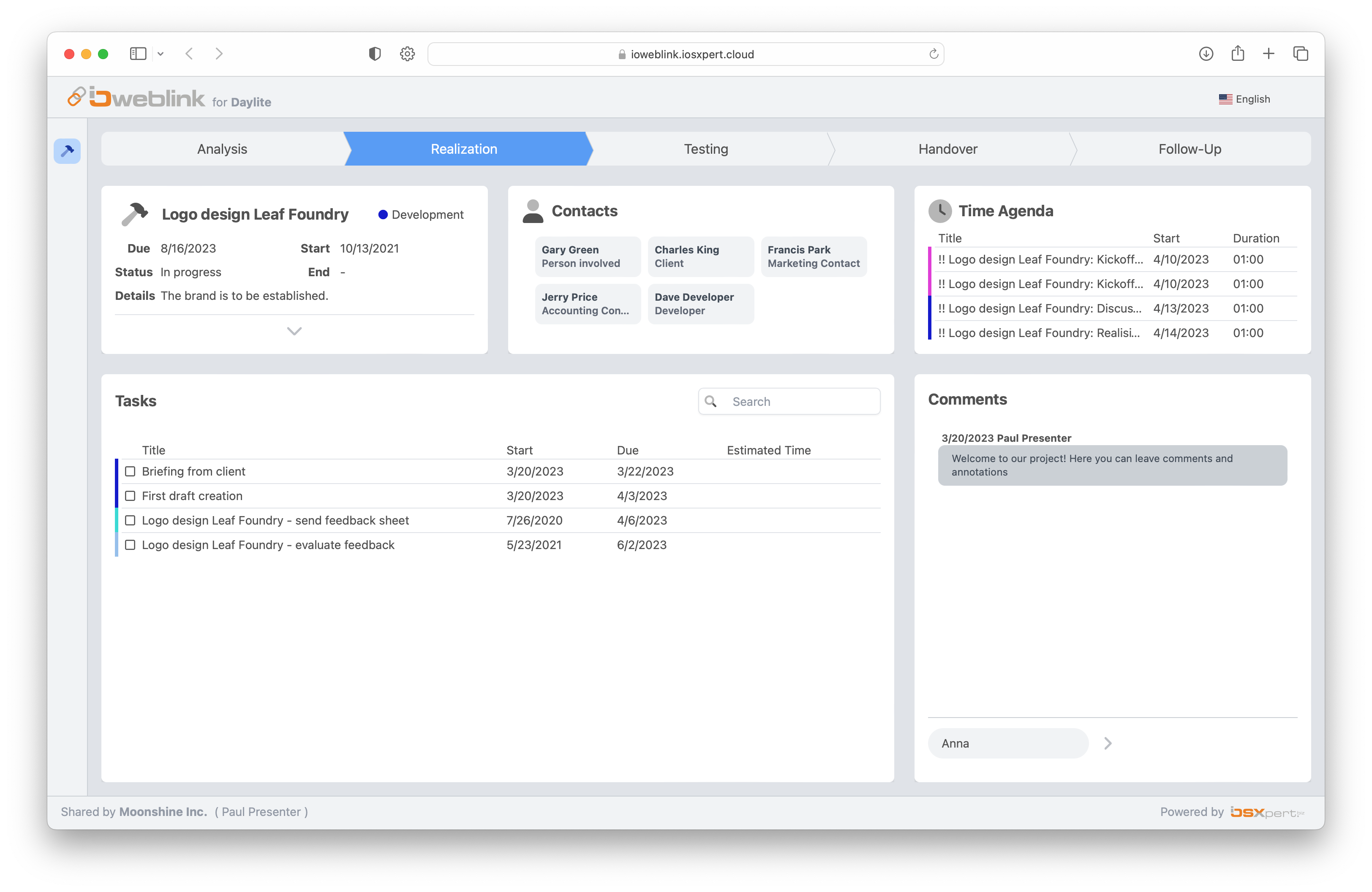The height and width of the screenshot is (892, 1372).
Task: Open Charles King client card
Action: (x=700, y=256)
